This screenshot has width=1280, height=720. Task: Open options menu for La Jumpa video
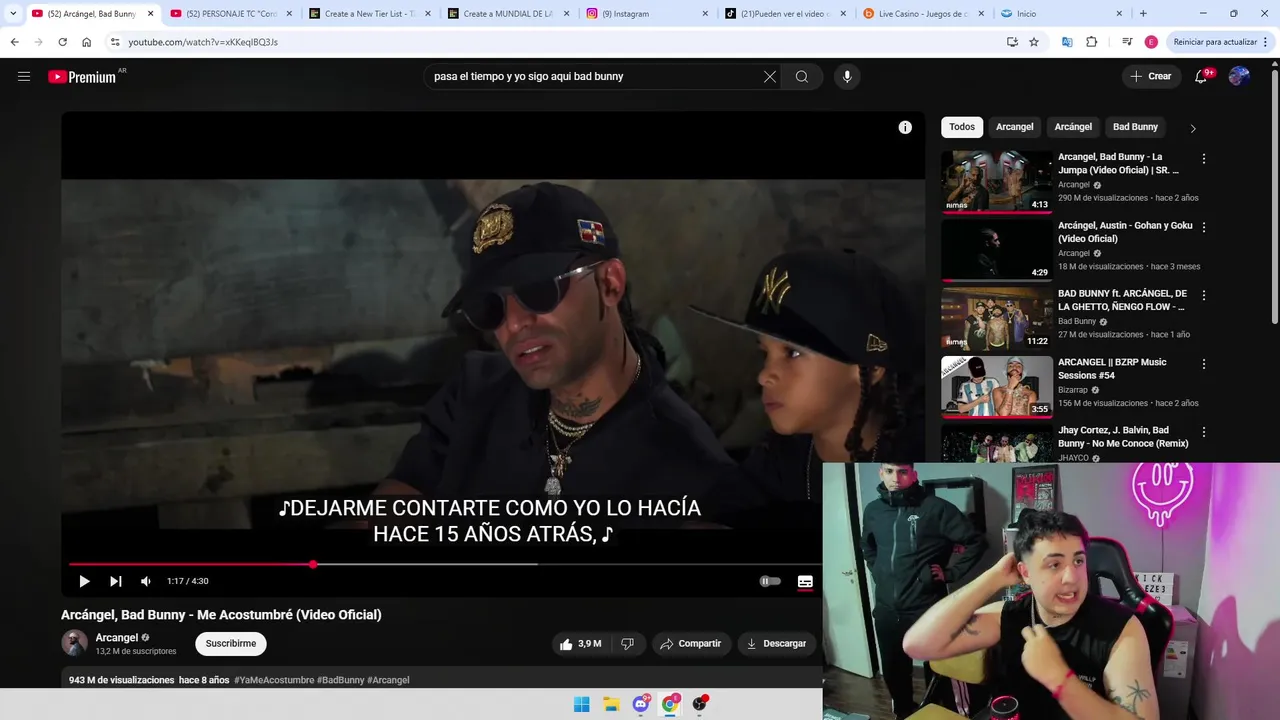1203,159
